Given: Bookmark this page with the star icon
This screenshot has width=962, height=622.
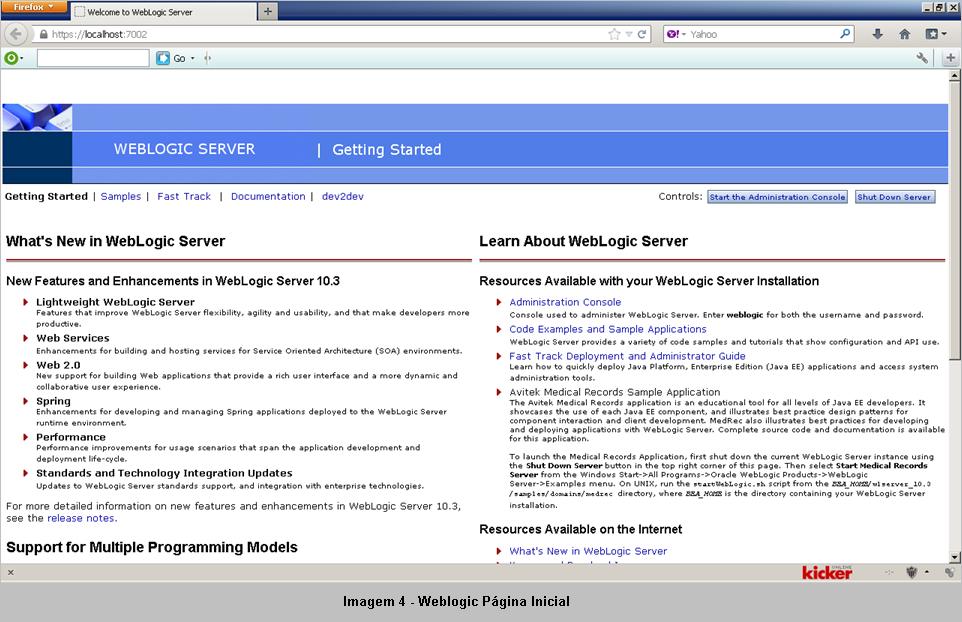Looking at the screenshot, I should tap(614, 34).
